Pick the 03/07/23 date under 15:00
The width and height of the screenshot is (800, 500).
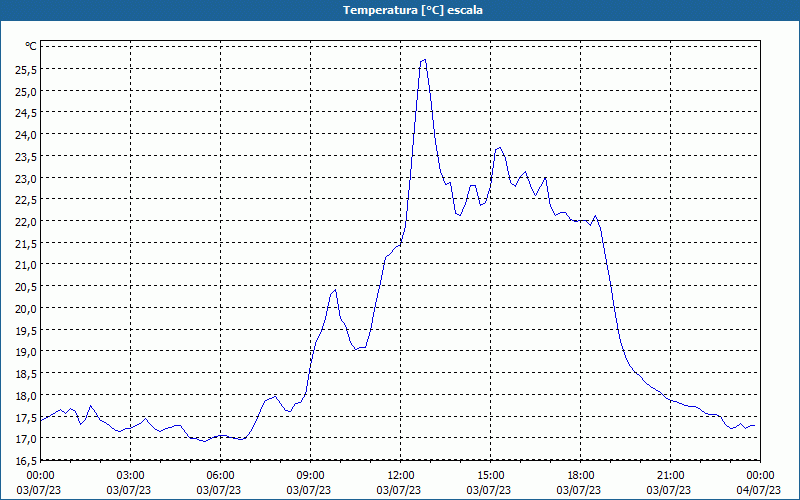pyautogui.click(x=489, y=490)
